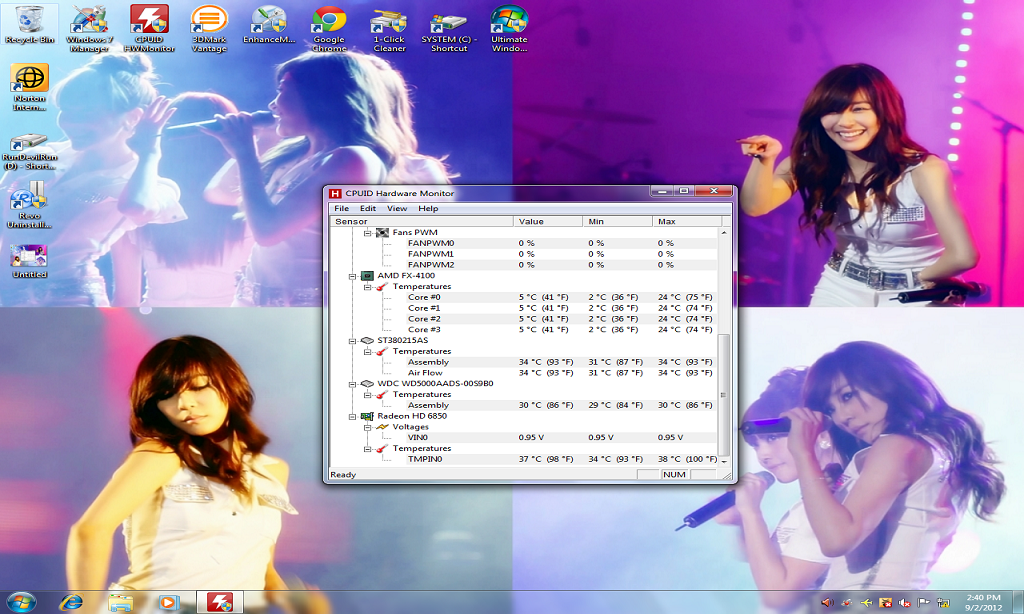Open the Recycle Bin desktop icon
The width and height of the screenshot is (1024, 614).
(29, 25)
